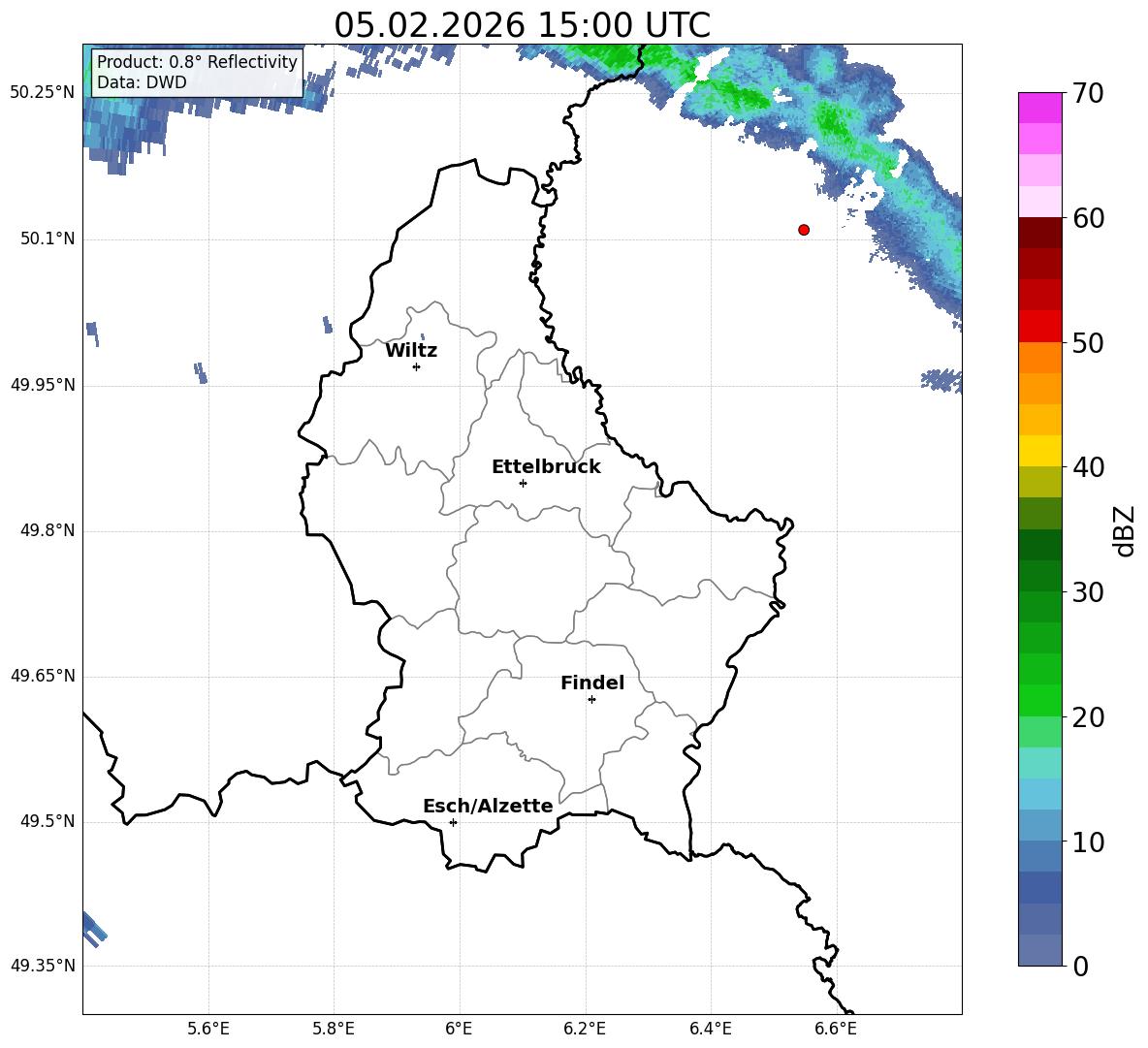Viewport: 1148px width, 1048px height.
Task: Click the colorbar tick label 30
Action: tap(1087, 592)
